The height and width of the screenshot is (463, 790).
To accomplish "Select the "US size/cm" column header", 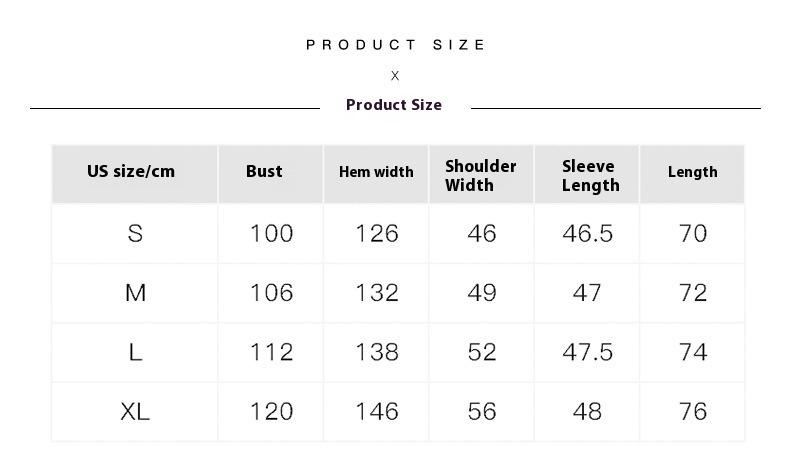I will point(131,171).
